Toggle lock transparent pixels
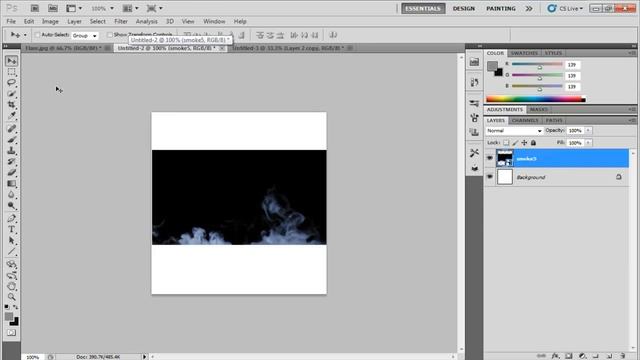 [x=506, y=143]
